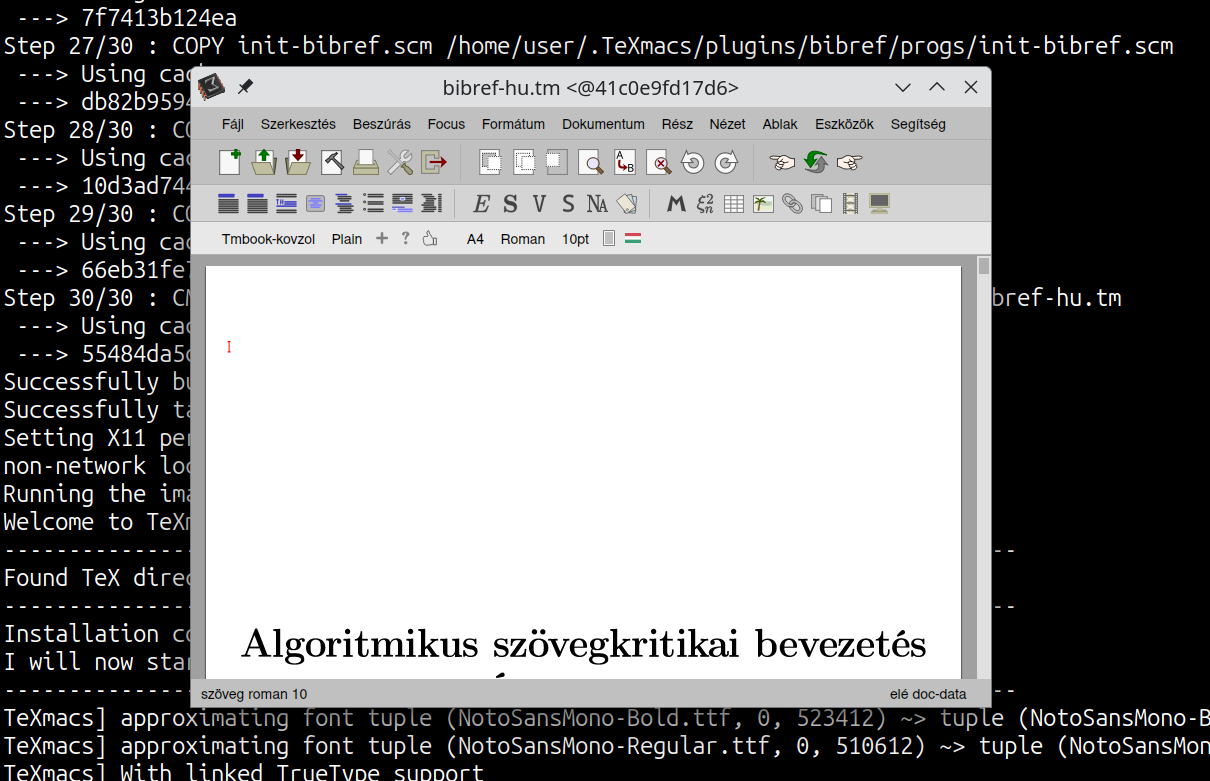The width and height of the screenshot is (1210, 781).
Task: Open the Beszúrás menu
Action: 381,124
